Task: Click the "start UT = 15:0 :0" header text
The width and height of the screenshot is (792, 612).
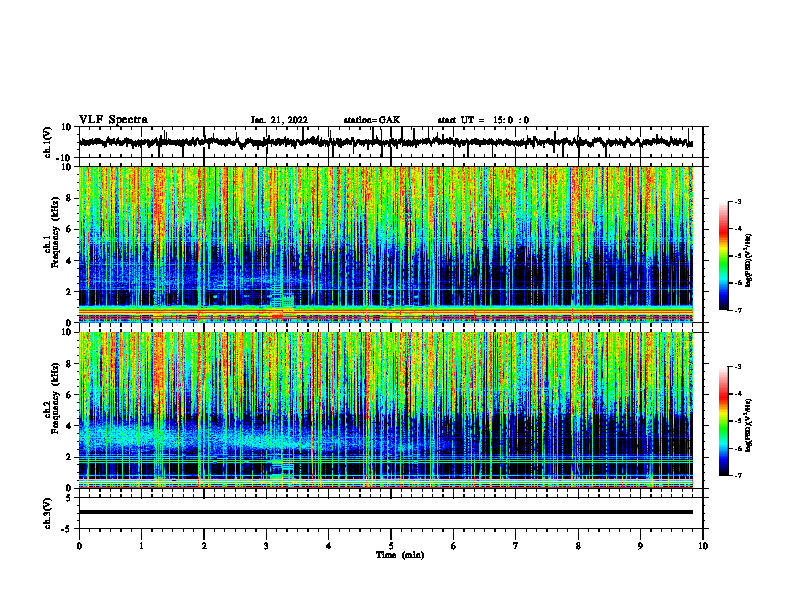Action: [x=483, y=120]
